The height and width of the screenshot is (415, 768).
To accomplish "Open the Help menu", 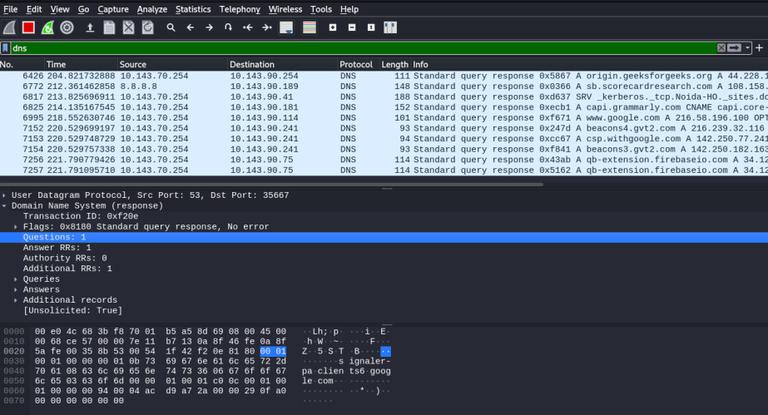I will coord(349,9).
